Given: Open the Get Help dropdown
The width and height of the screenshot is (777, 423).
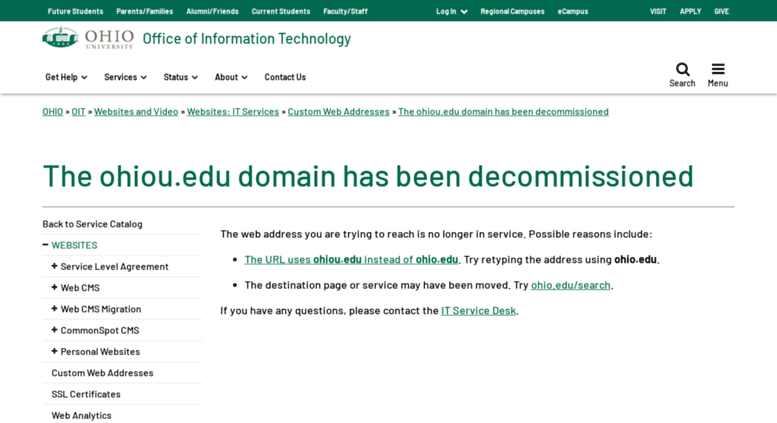Looking at the screenshot, I should (66, 77).
